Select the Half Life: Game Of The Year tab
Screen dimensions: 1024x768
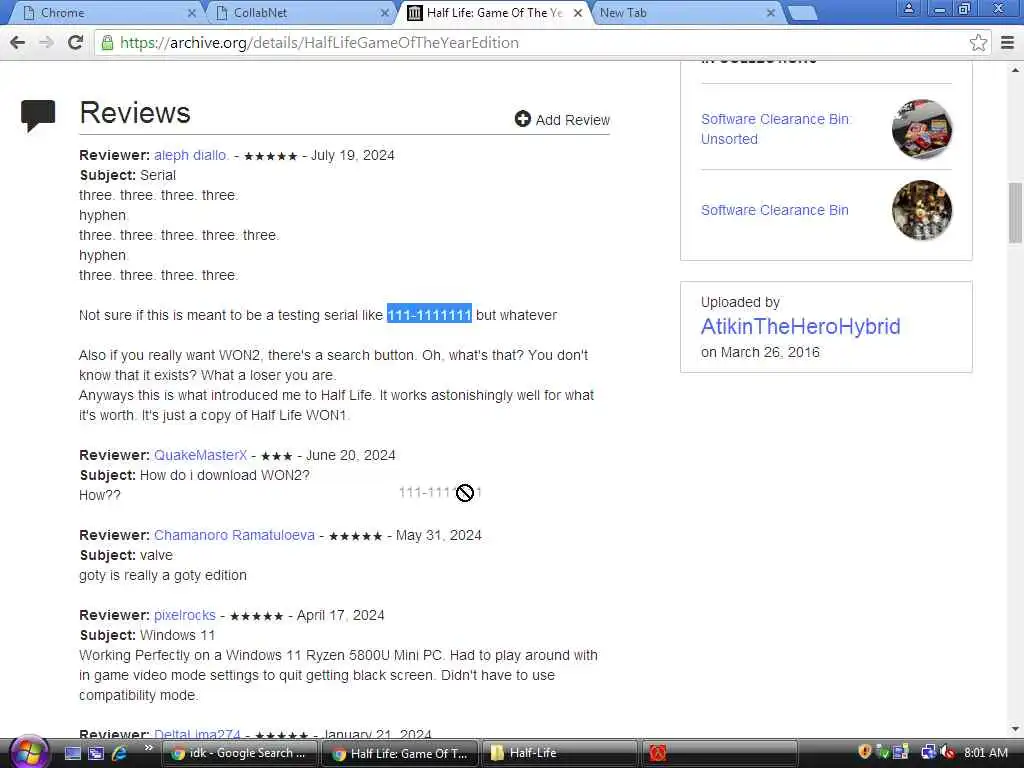pos(493,12)
